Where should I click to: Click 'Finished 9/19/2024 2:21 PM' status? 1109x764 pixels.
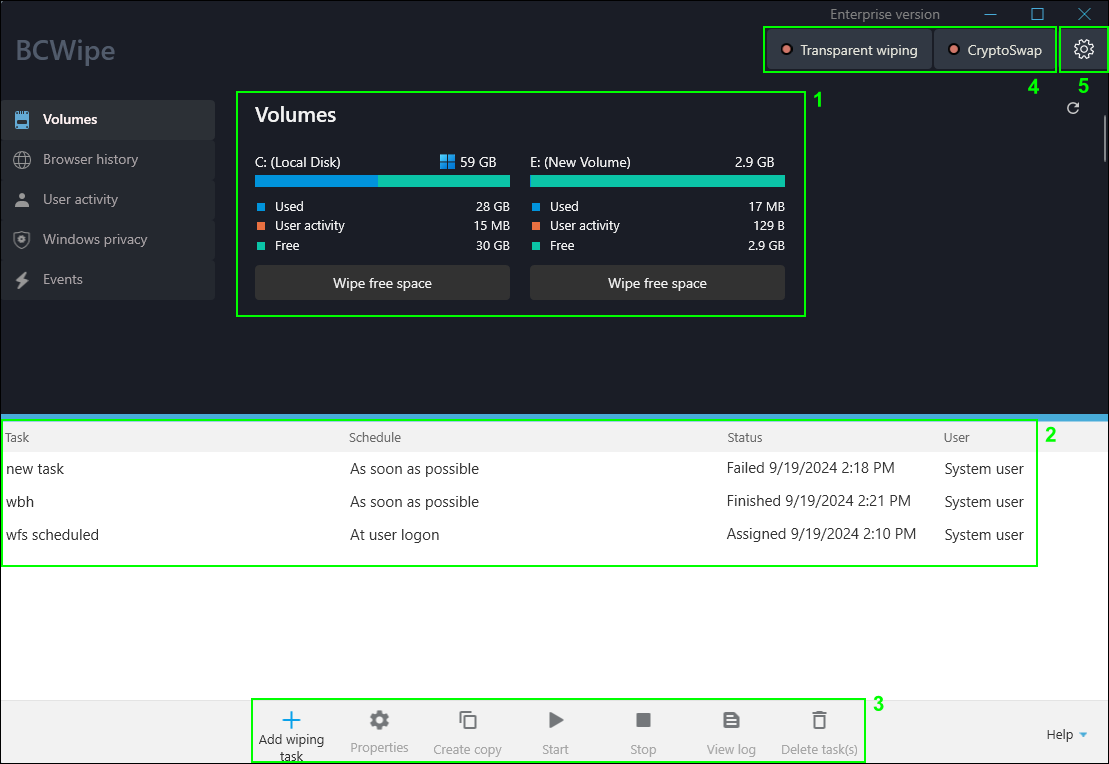click(818, 501)
